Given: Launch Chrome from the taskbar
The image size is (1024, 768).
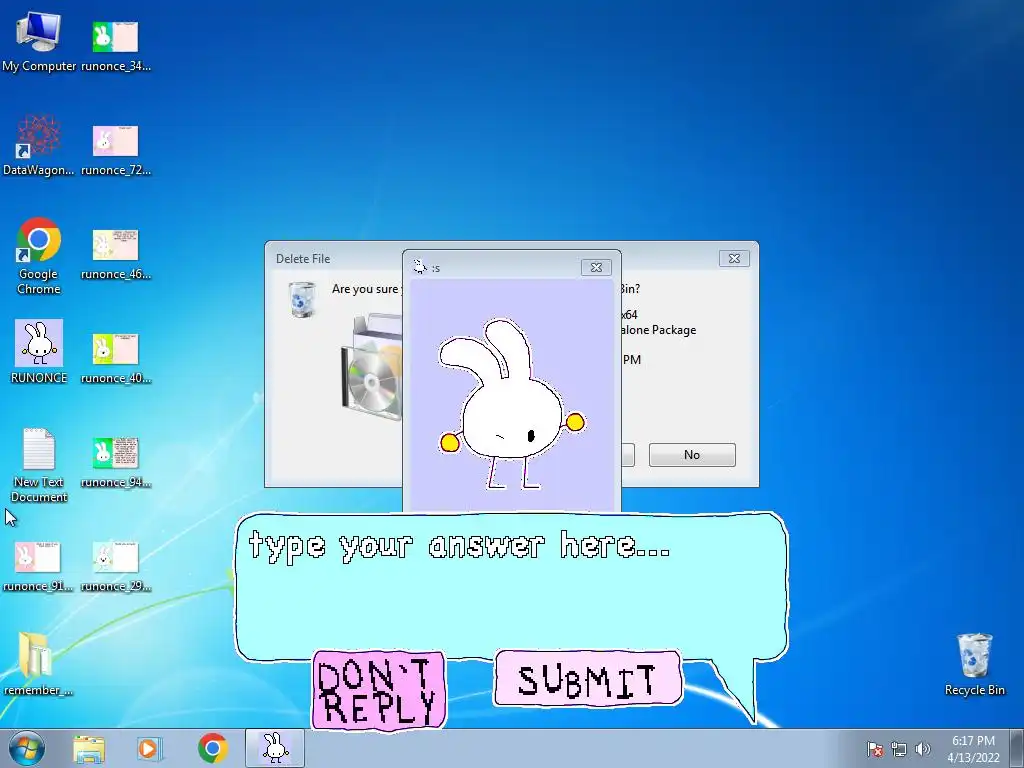Looking at the screenshot, I should 212,748.
